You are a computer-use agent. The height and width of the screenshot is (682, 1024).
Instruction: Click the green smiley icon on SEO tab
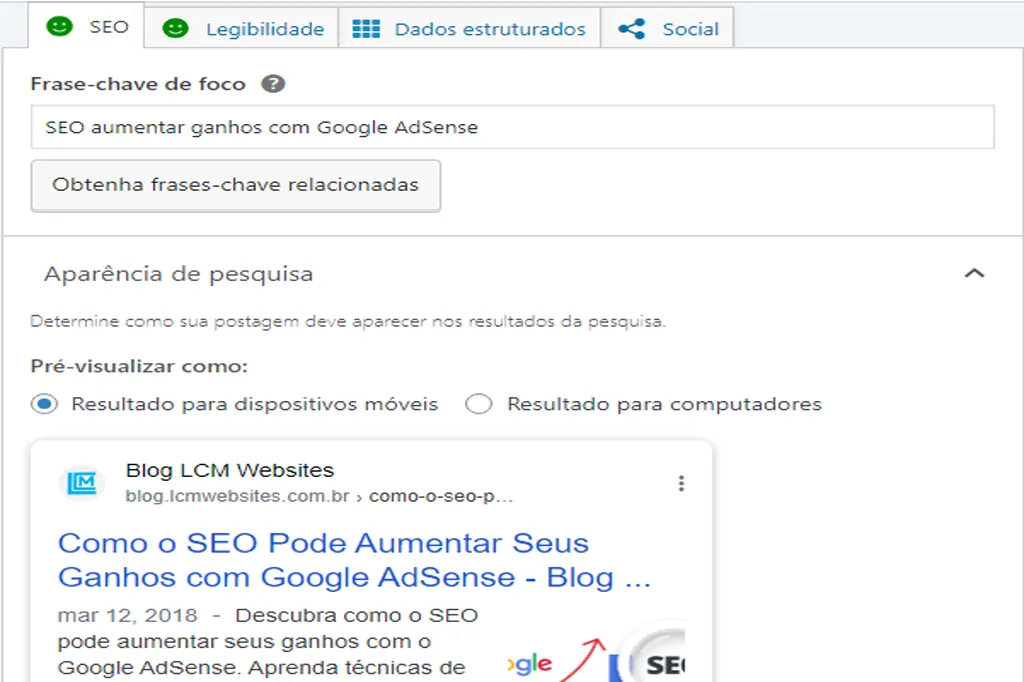(59, 26)
